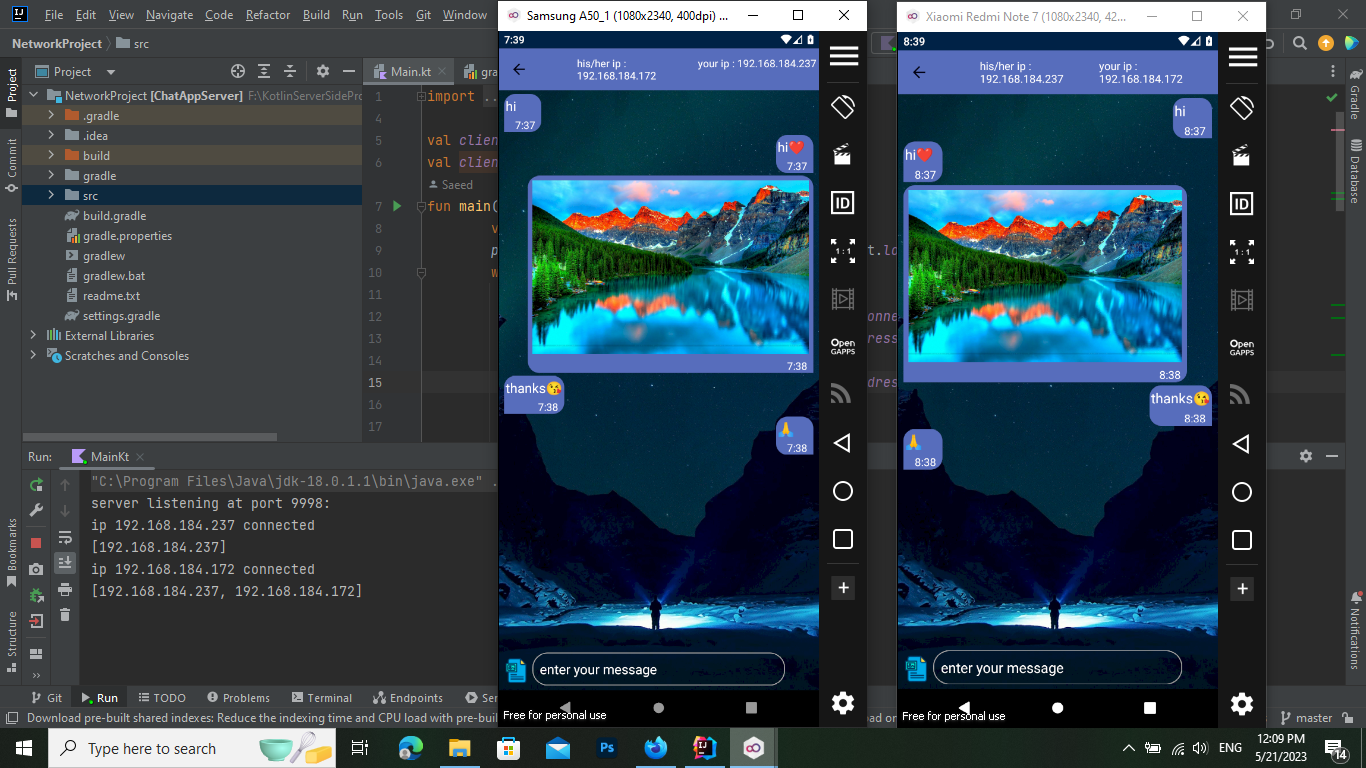Open build.gradle file from project tree
Screen dimensions: 1366x768
[x=114, y=216]
